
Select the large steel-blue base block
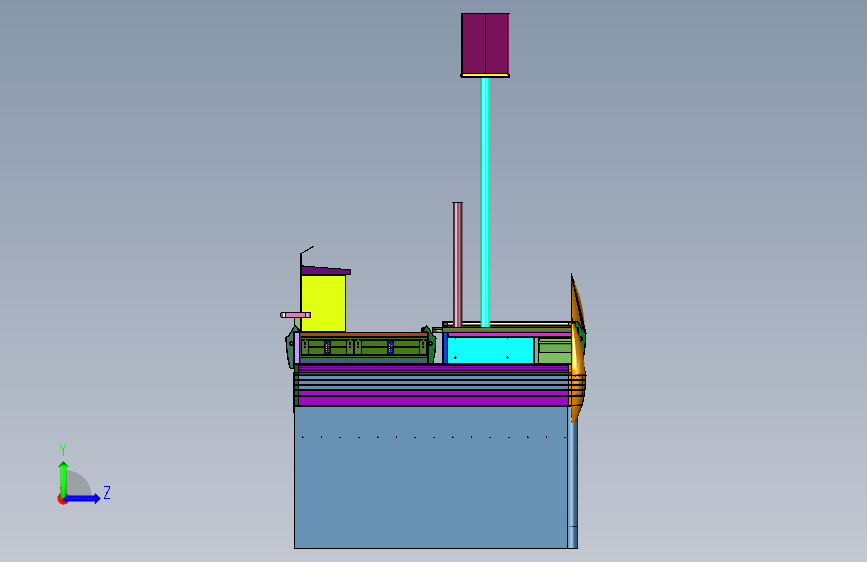[x=431, y=477]
